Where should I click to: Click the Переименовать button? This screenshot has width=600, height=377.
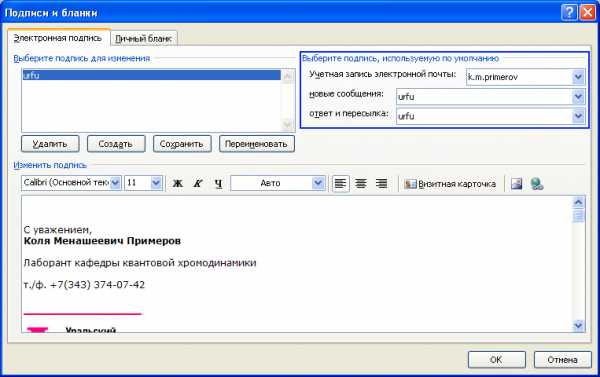pos(256,144)
